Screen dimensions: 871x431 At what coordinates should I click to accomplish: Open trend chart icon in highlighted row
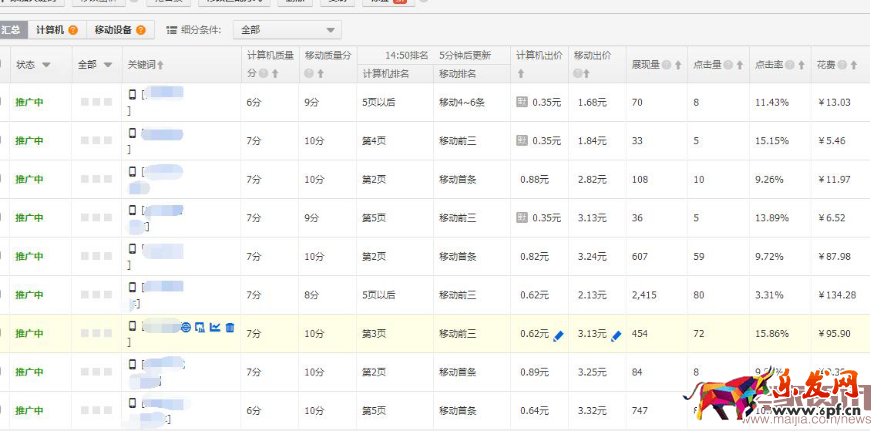click(x=215, y=327)
